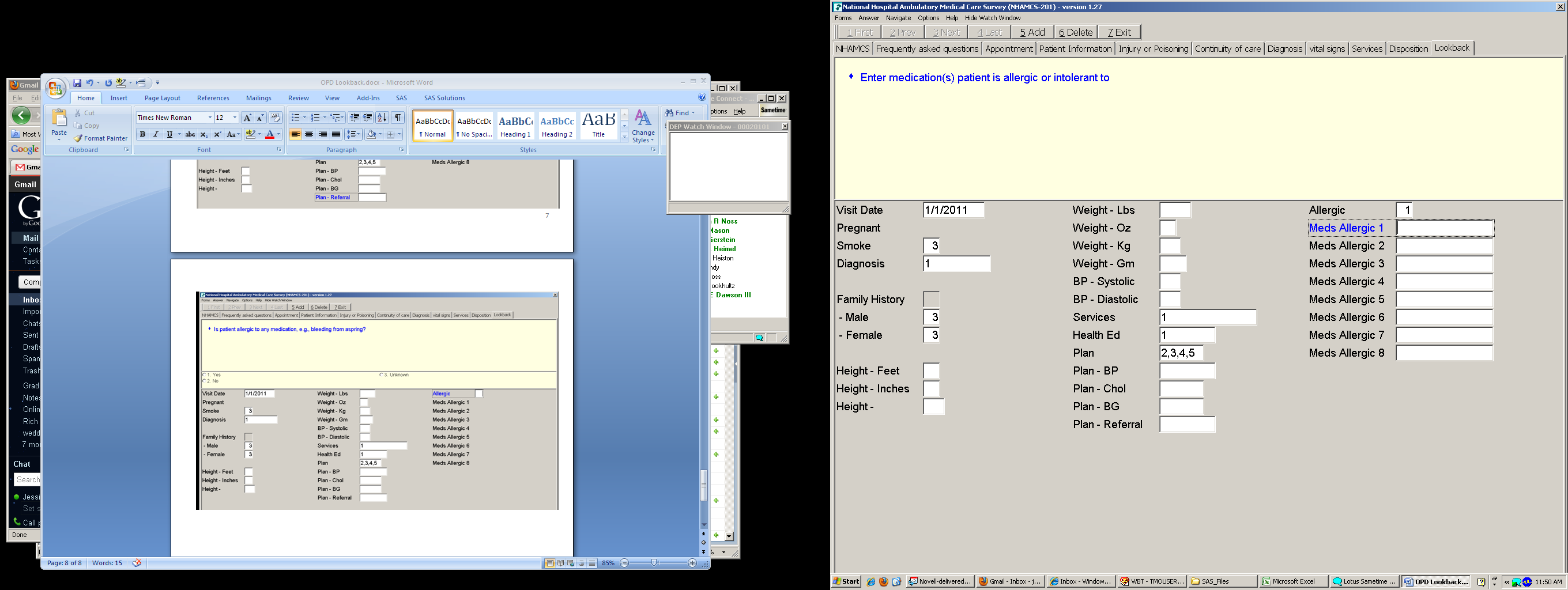Toggle left text alignment in Word
Image resolution: width=1568 pixels, height=590 pixels.
[296, 134]
